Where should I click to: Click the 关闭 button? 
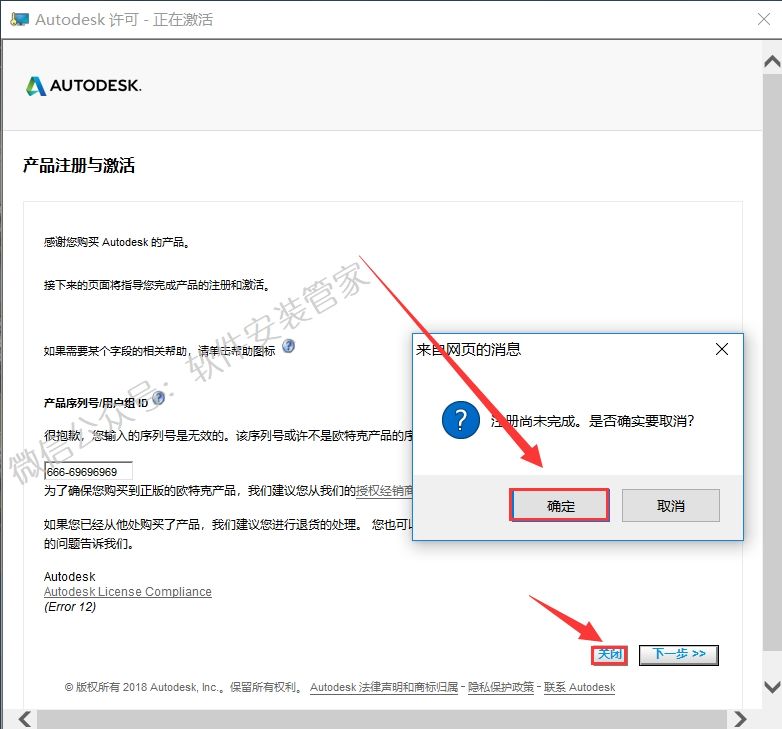609,654
